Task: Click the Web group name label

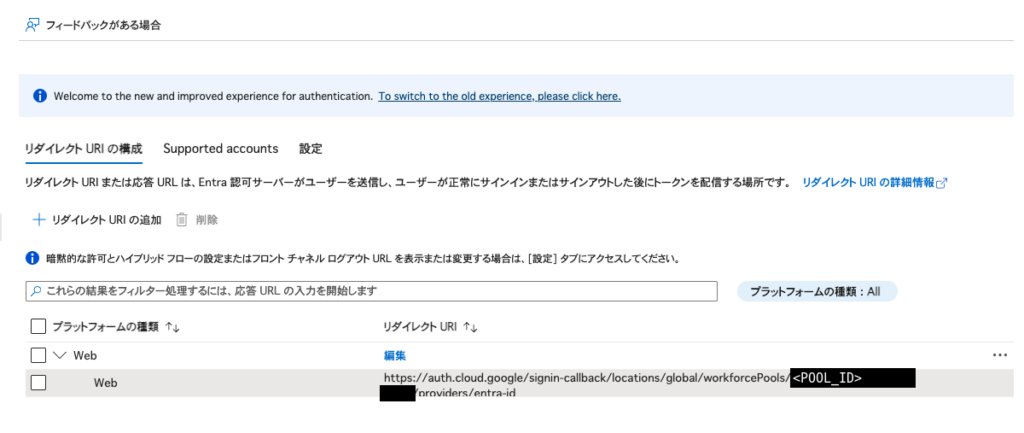Action: (x=85, y=355)
